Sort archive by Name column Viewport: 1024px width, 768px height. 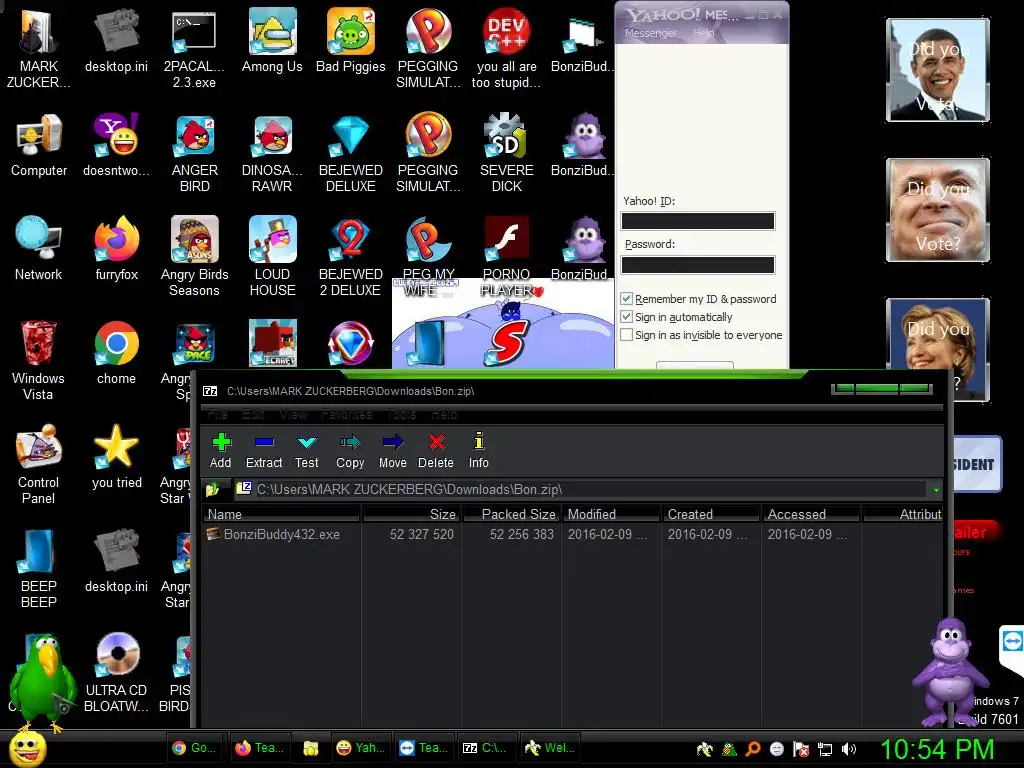[x=281, y=514]
